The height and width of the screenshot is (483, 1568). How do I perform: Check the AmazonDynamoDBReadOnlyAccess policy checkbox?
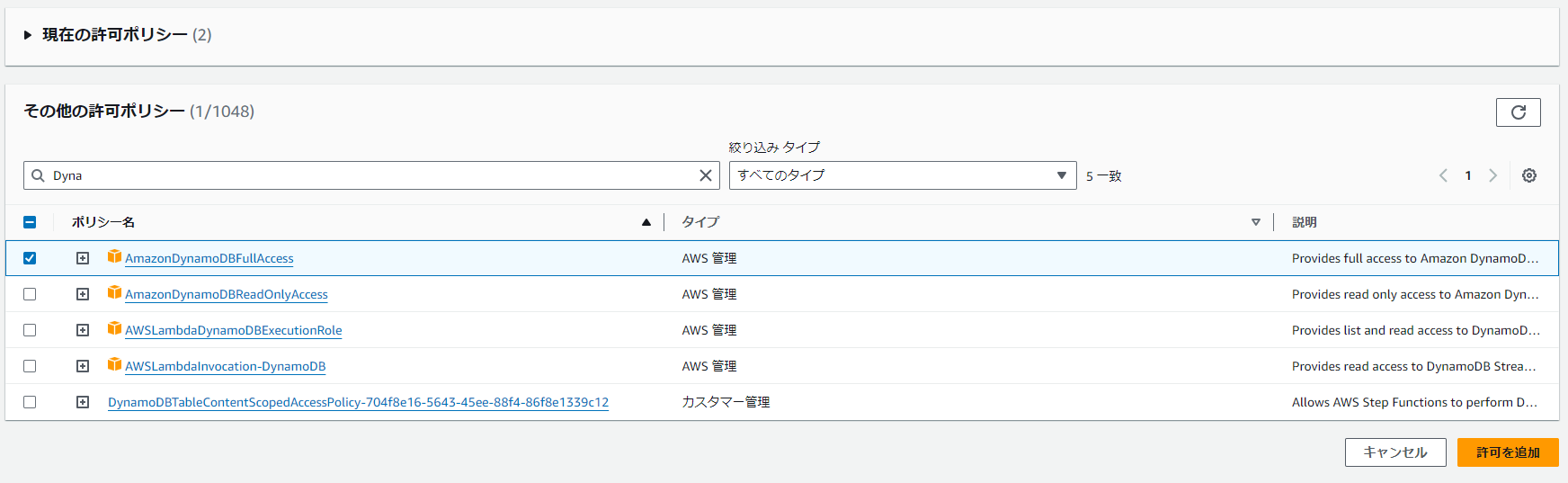(x=30, y=294)
